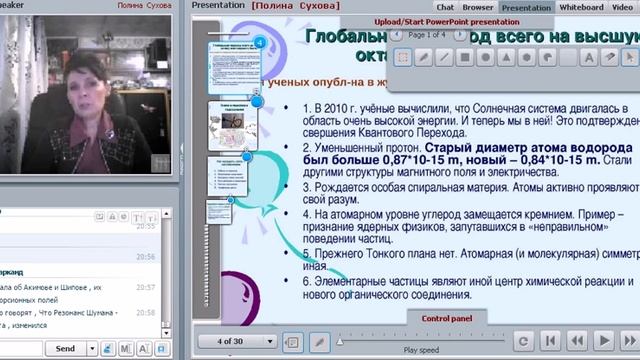Toggle the annotation pen in control panel
The width and height of the screenshot is (640, 360).
tap(319, 342)
